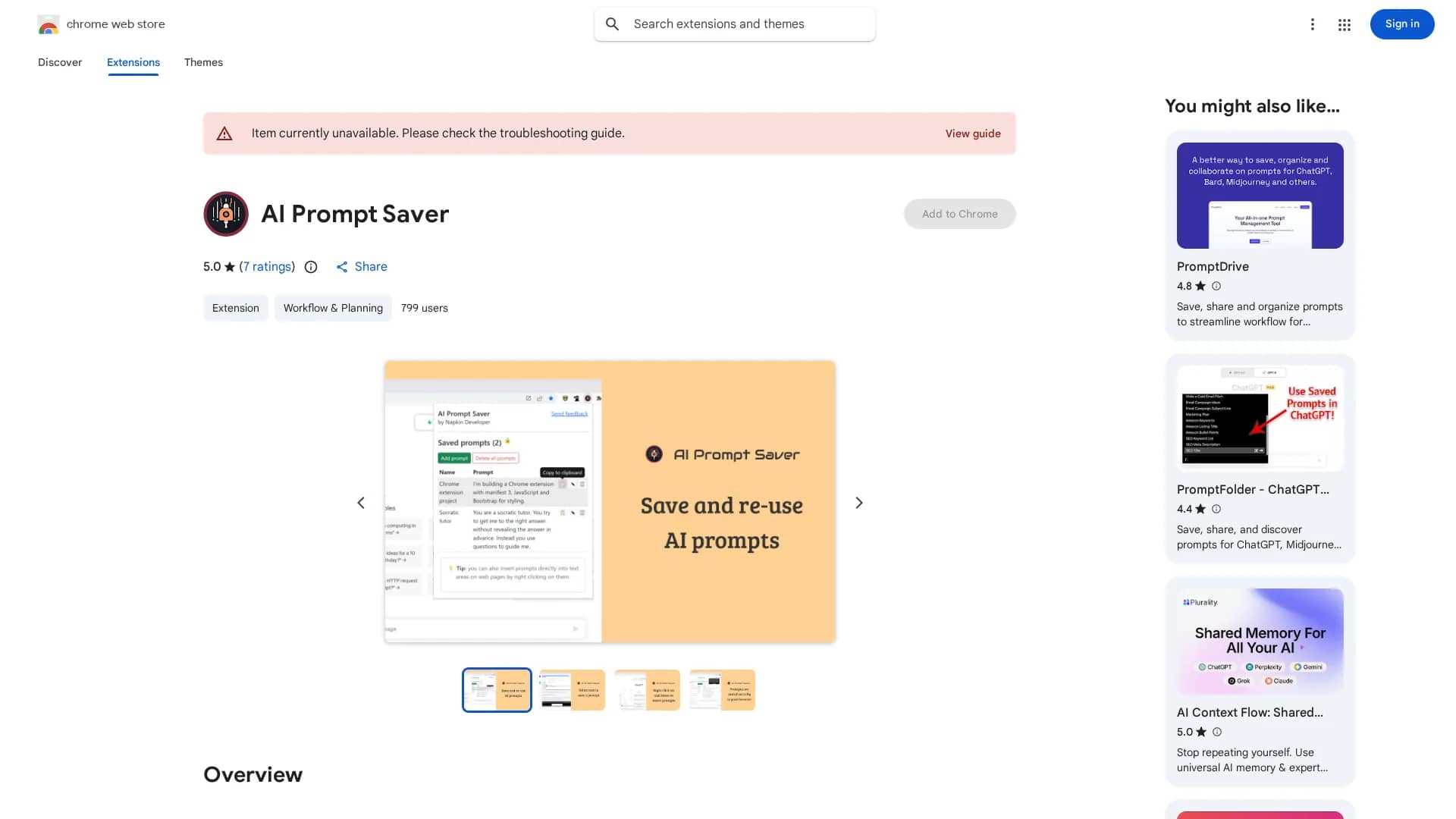Viewport: 1456px width, 819px height.
Task: Select the first screenshot thumbnail
Action: [x=497, y=690]
